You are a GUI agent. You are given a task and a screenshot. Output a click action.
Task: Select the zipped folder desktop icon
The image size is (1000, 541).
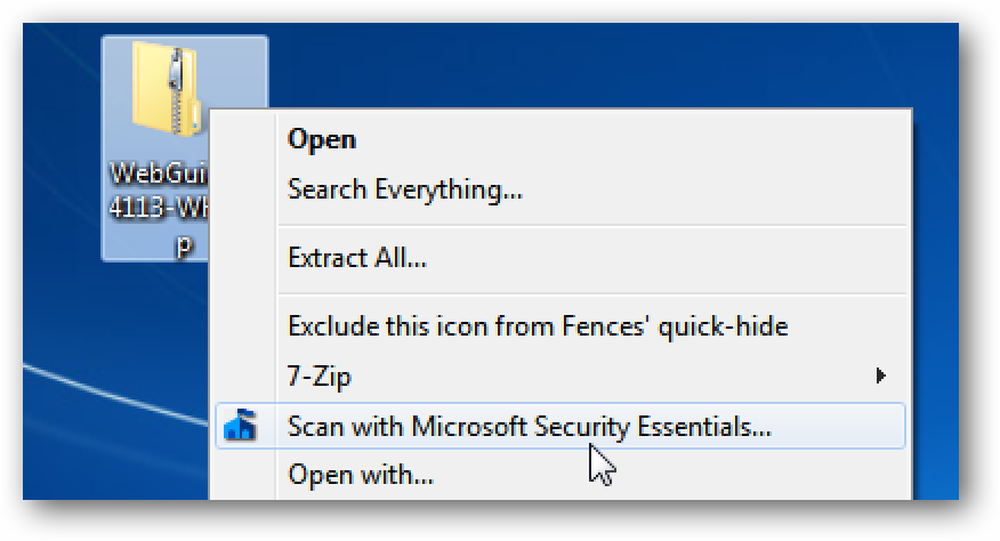point(167,87)
